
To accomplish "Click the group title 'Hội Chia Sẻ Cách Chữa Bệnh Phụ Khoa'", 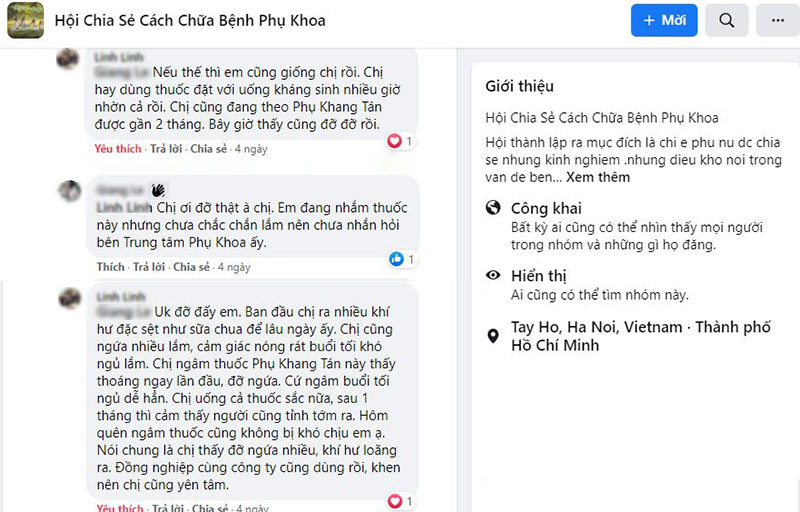I will click(190, 20).
